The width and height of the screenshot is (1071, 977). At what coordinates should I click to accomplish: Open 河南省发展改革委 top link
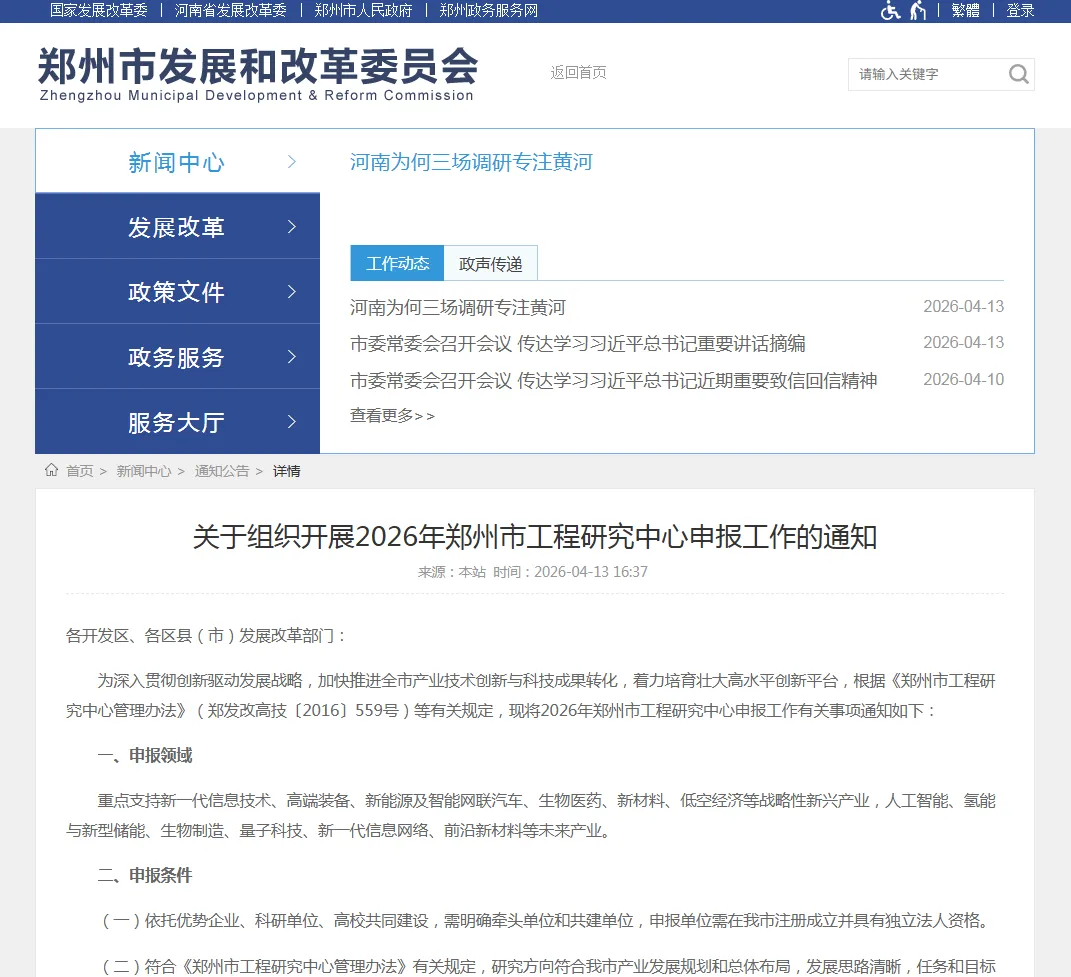click(230, 10)
